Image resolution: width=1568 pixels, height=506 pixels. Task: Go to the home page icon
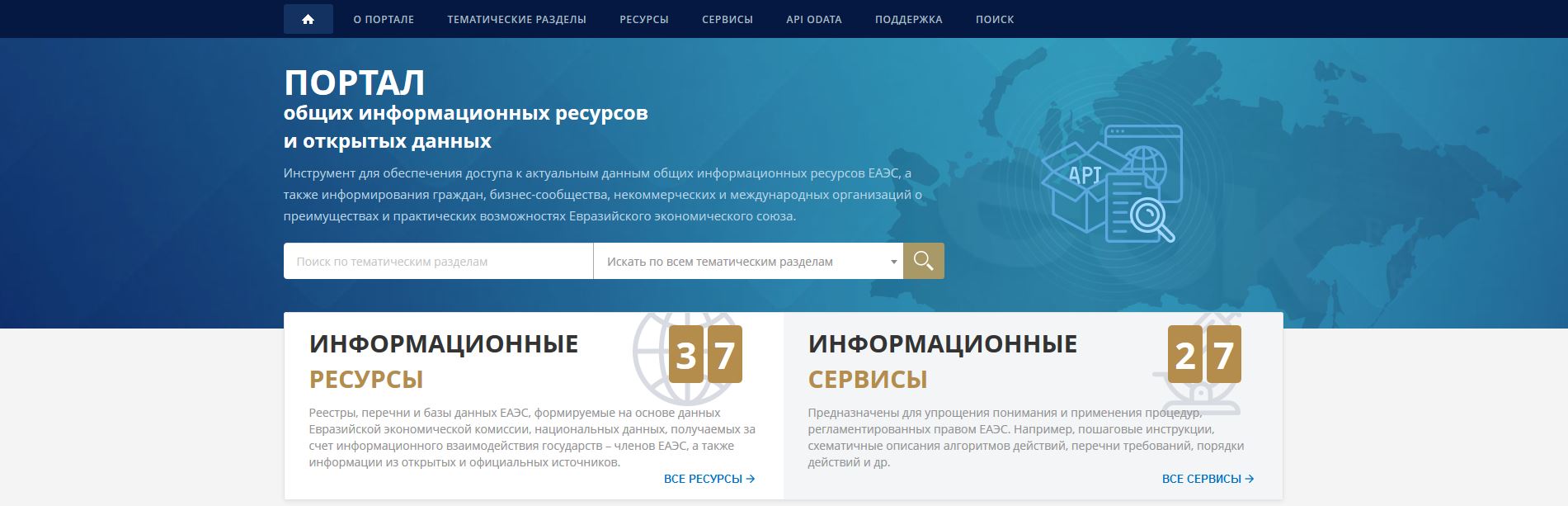[x=308, y=19]
